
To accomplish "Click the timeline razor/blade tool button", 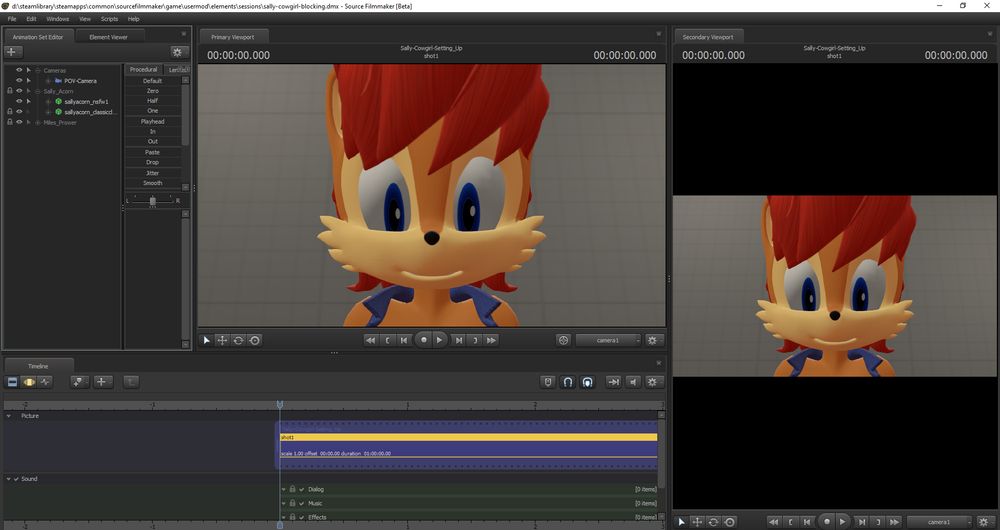I will [x=79, y=382].
